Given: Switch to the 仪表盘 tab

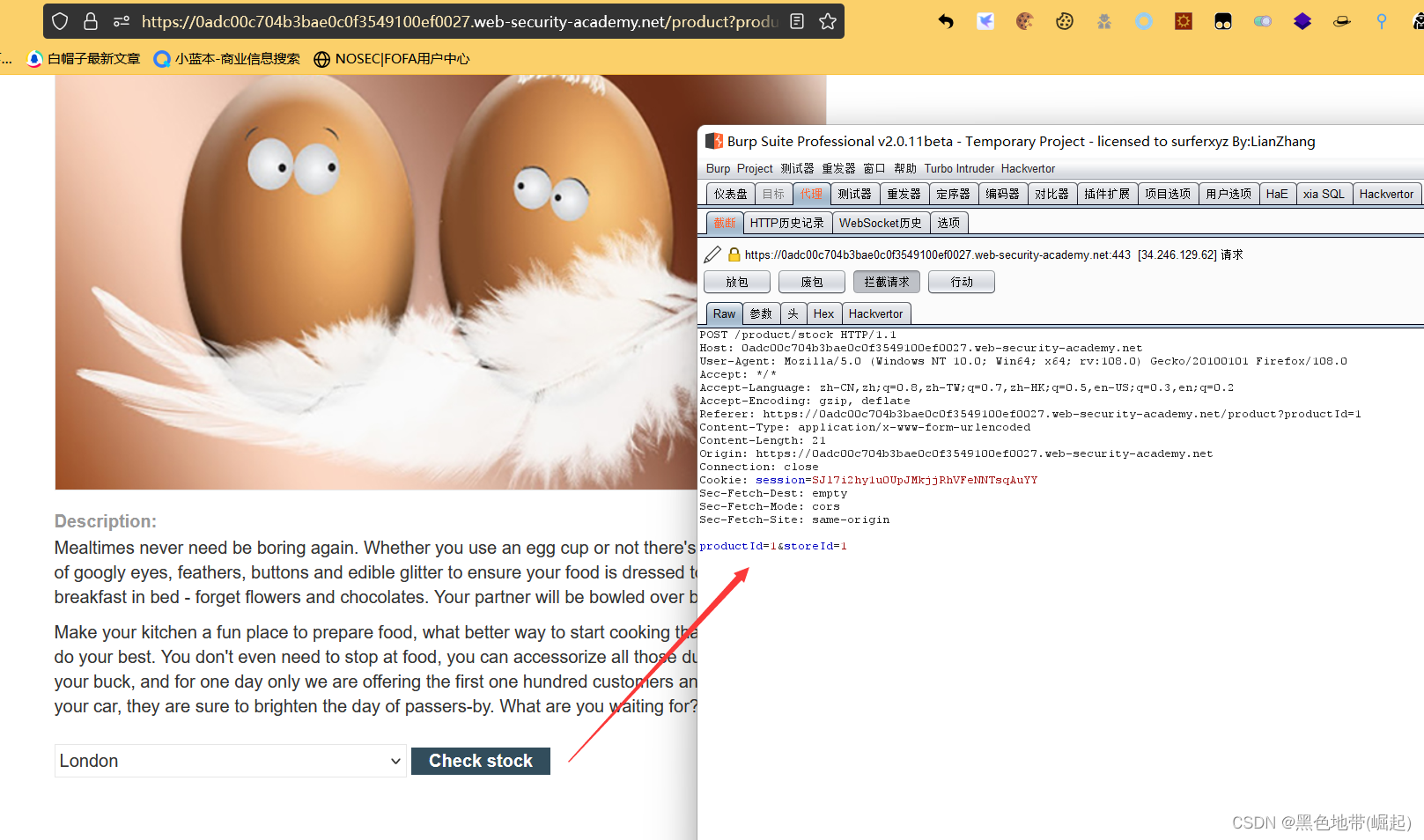Looking at the screenshot, I should click(731, 194).
